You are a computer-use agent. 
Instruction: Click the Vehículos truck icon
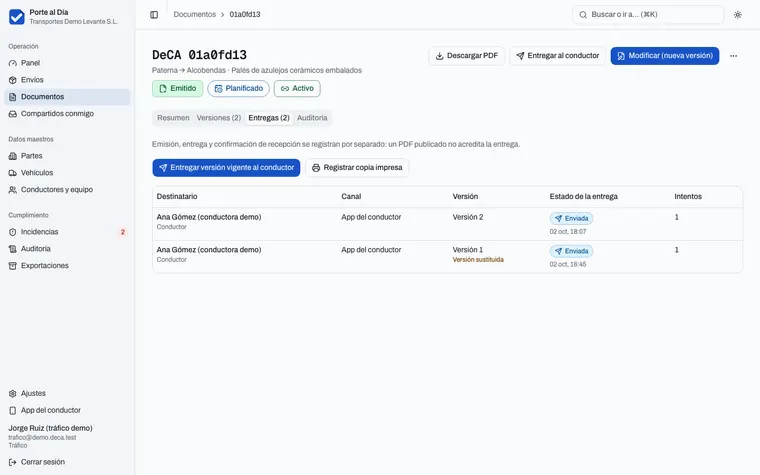[x=13, y=173]
